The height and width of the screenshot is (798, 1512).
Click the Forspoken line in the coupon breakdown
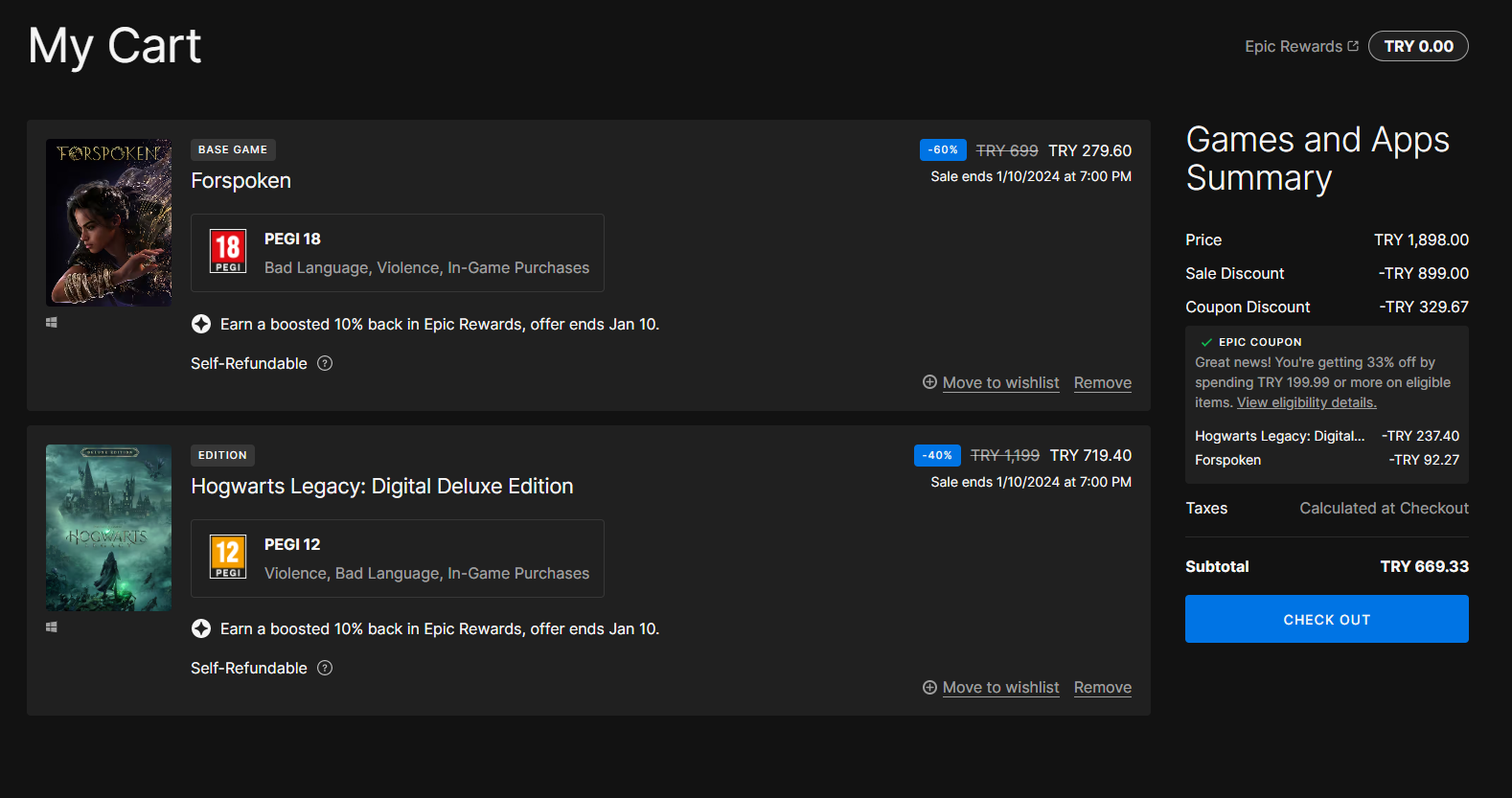click(x=1227, y=460)
